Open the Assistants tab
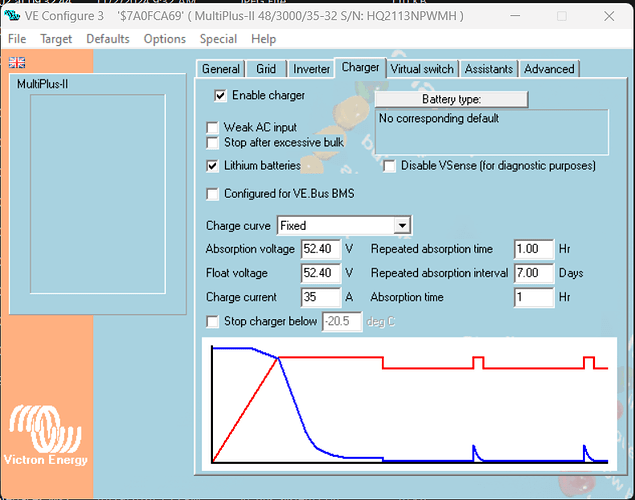This screenshot has width=635, height=500. click(489, 69)
